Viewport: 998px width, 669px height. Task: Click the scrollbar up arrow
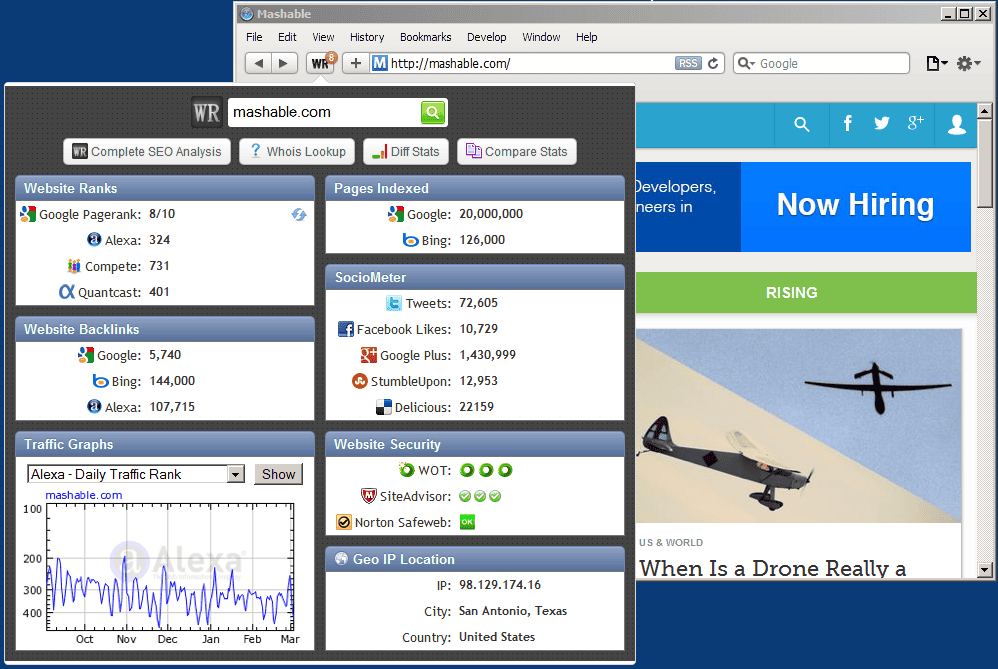pos(985,111)
